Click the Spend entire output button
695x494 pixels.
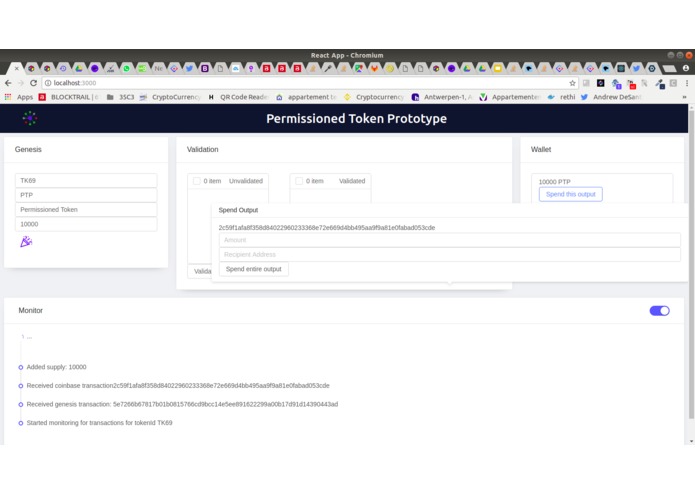tap(254, 269)
